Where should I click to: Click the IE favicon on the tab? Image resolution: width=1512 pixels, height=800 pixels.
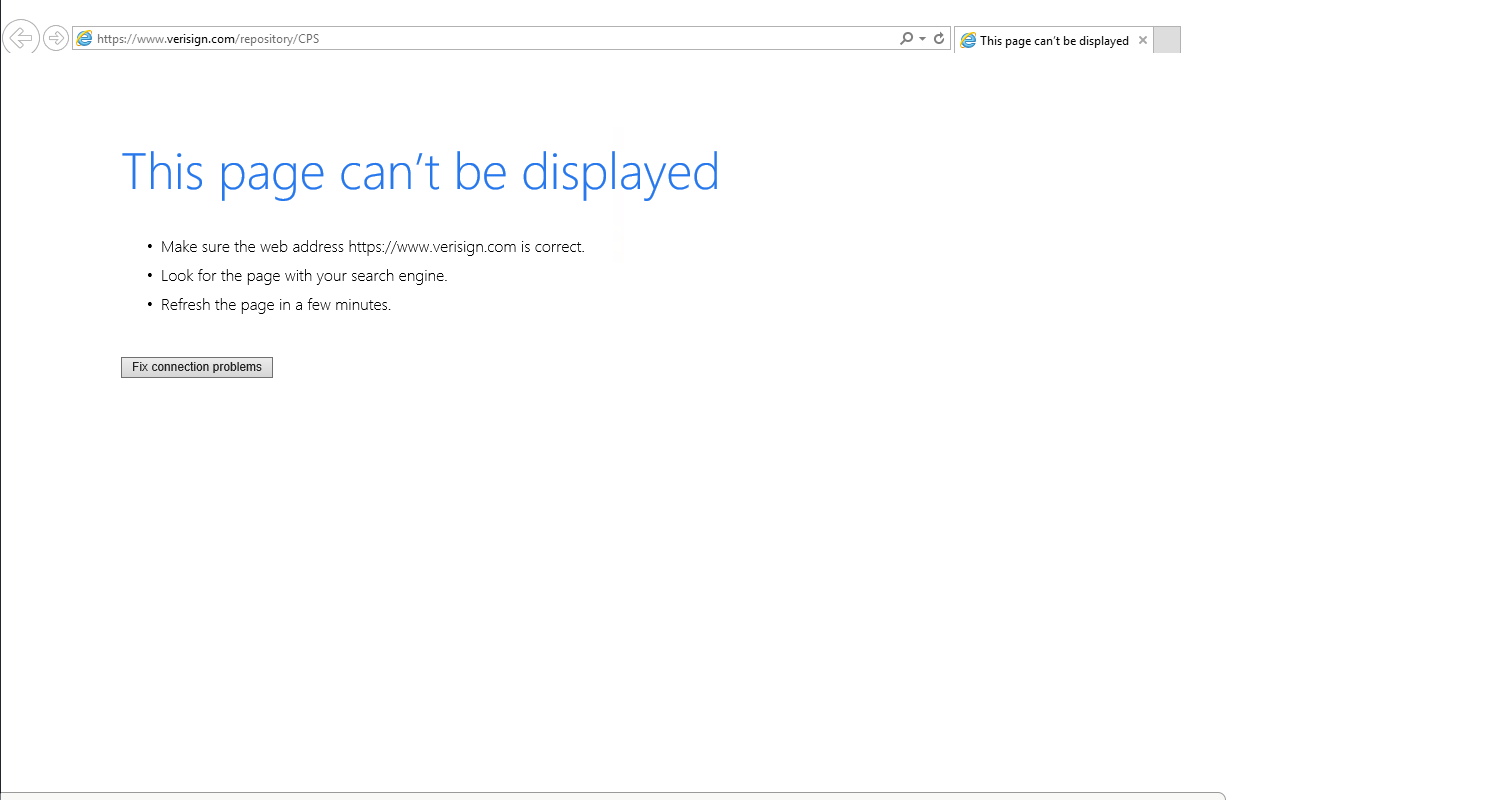[968, 41]
